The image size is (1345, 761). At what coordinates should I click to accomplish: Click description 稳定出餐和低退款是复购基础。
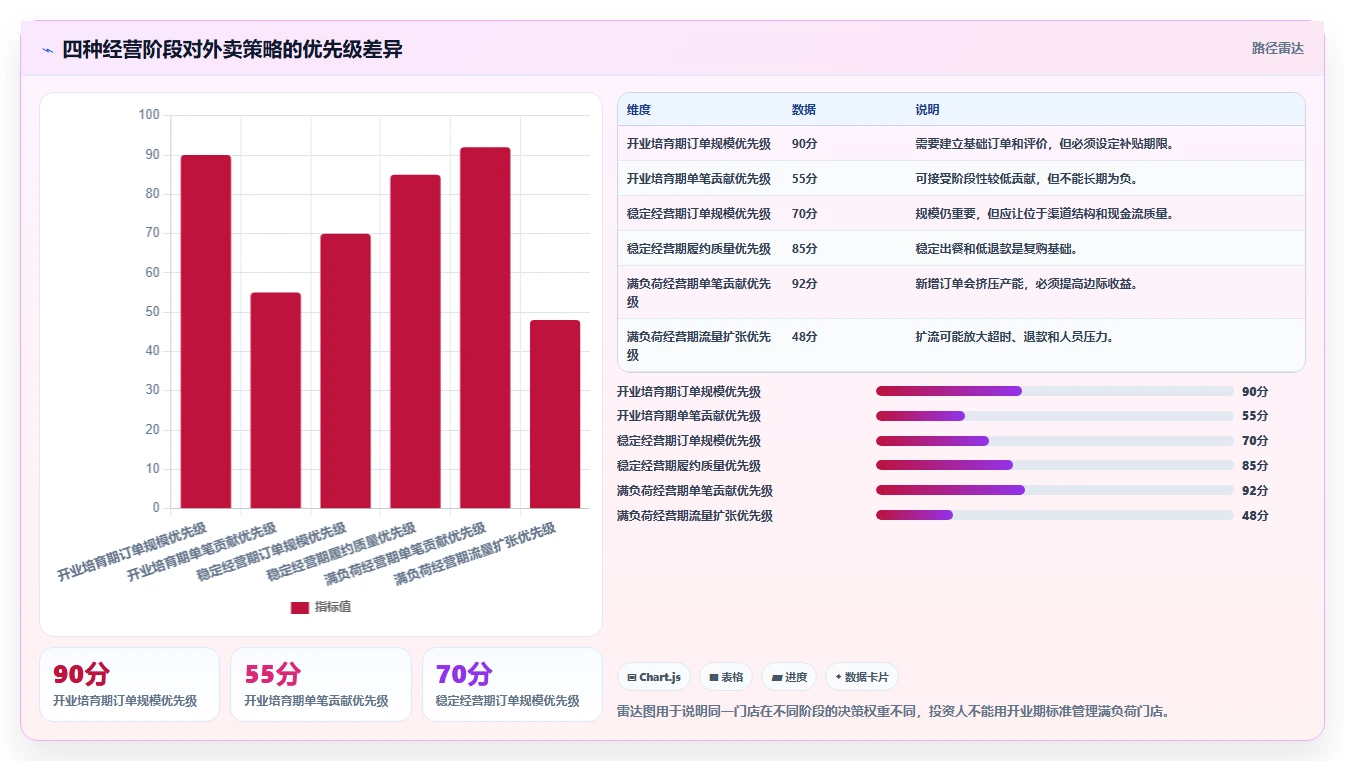[996, 249]
